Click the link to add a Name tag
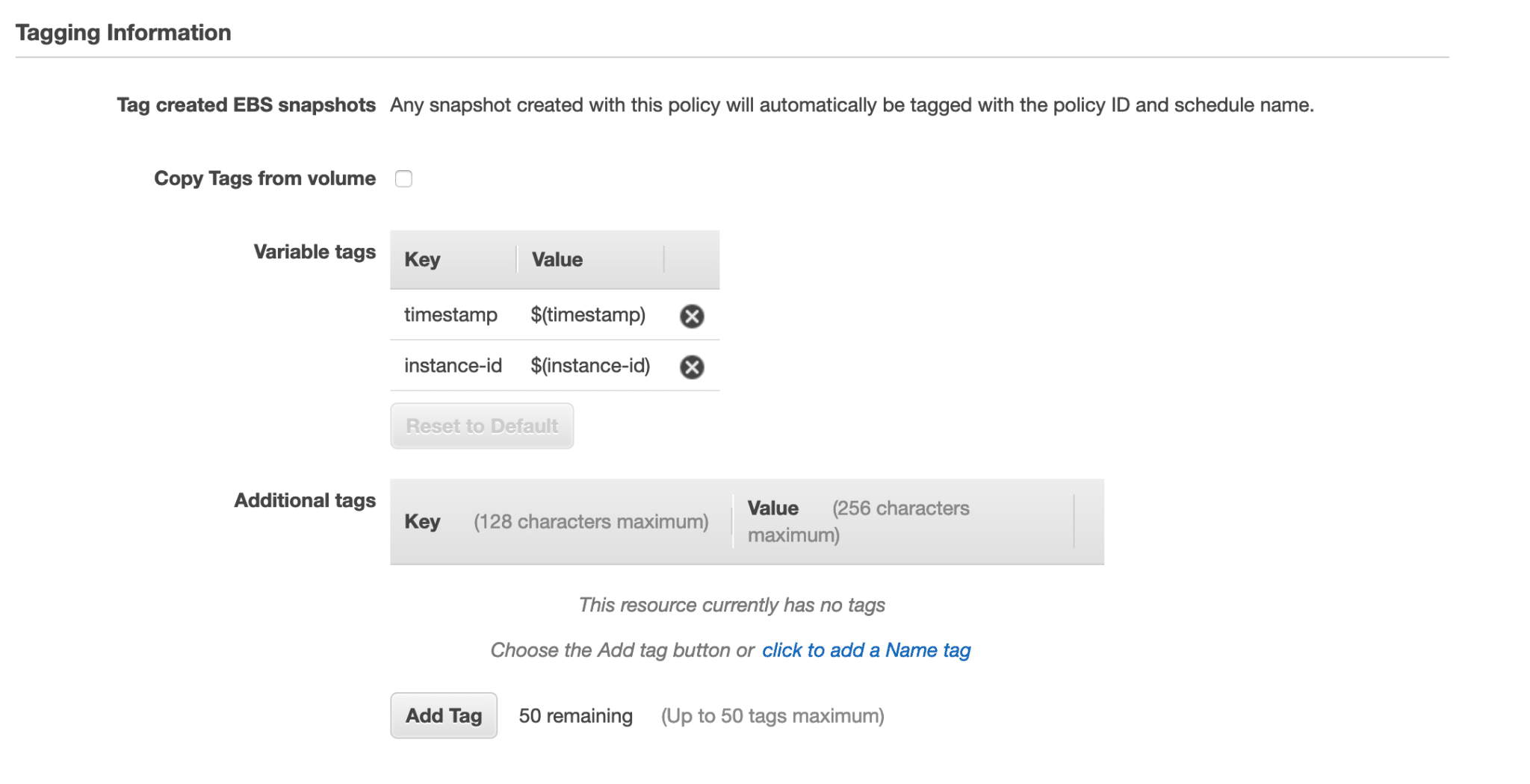 (865, 650)
